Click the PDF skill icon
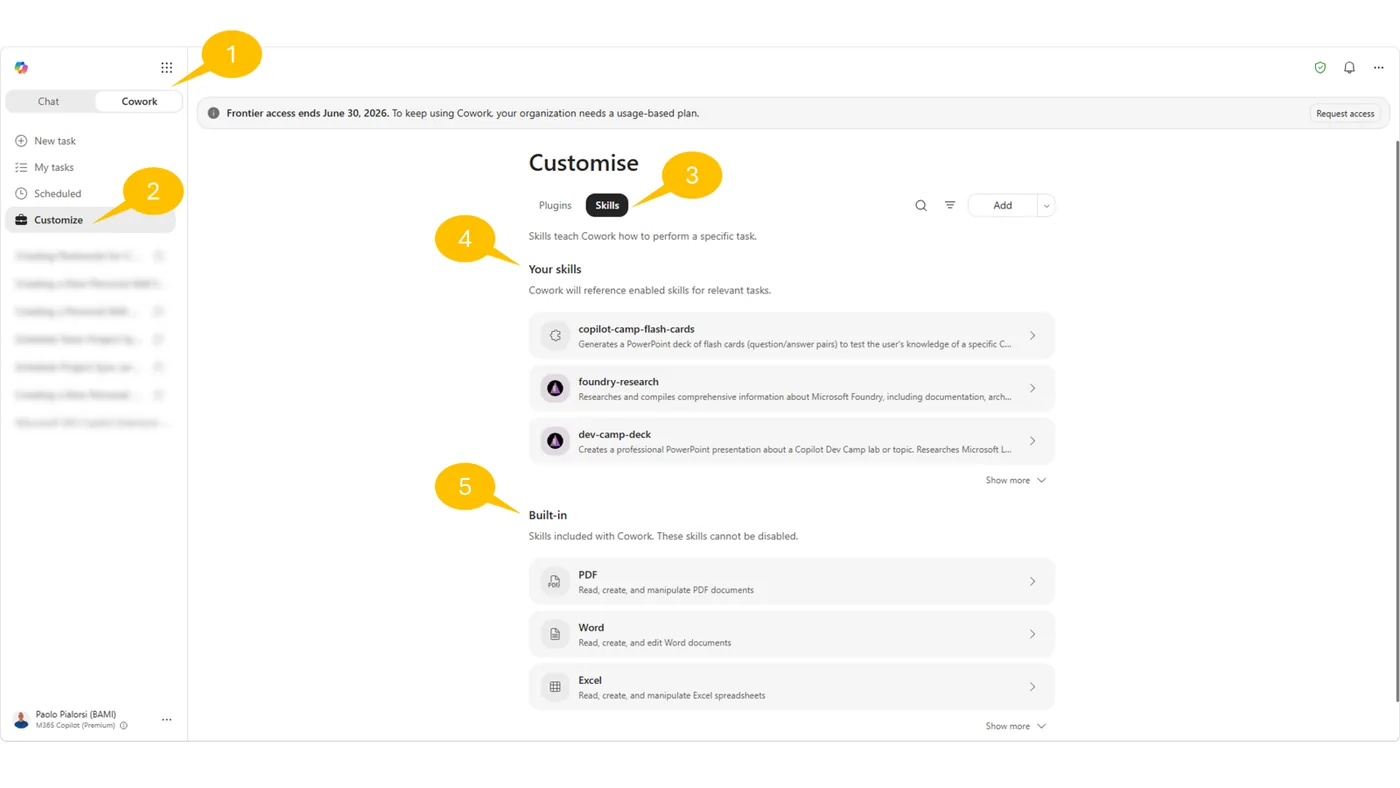The width and height of the screenshot is (1400, 788). [555, 581]
